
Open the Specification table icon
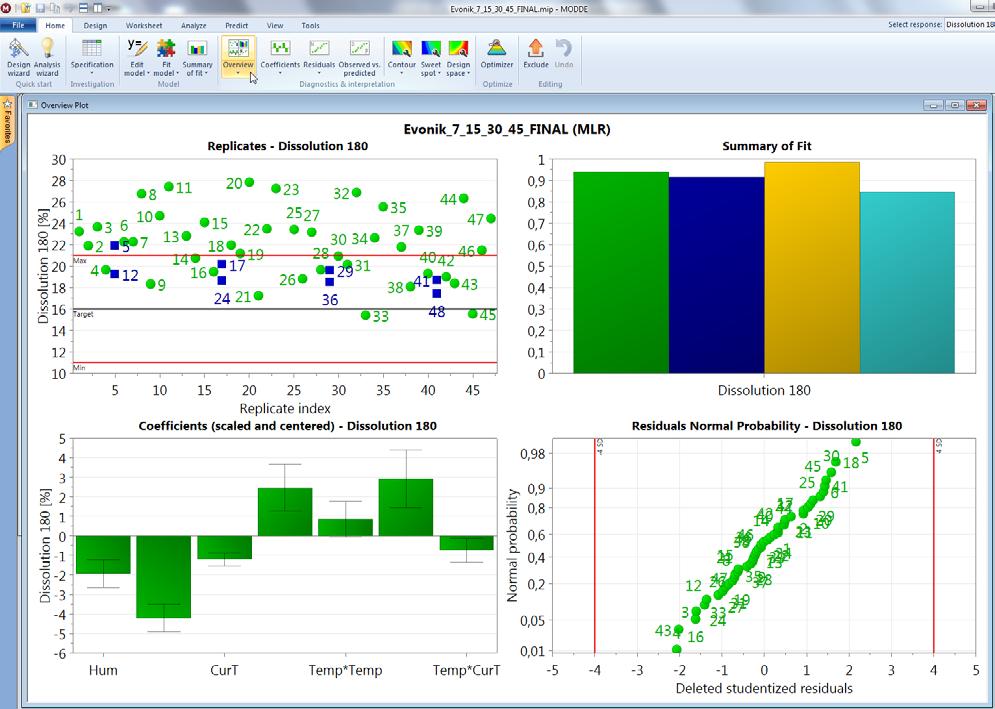[92, 48]
